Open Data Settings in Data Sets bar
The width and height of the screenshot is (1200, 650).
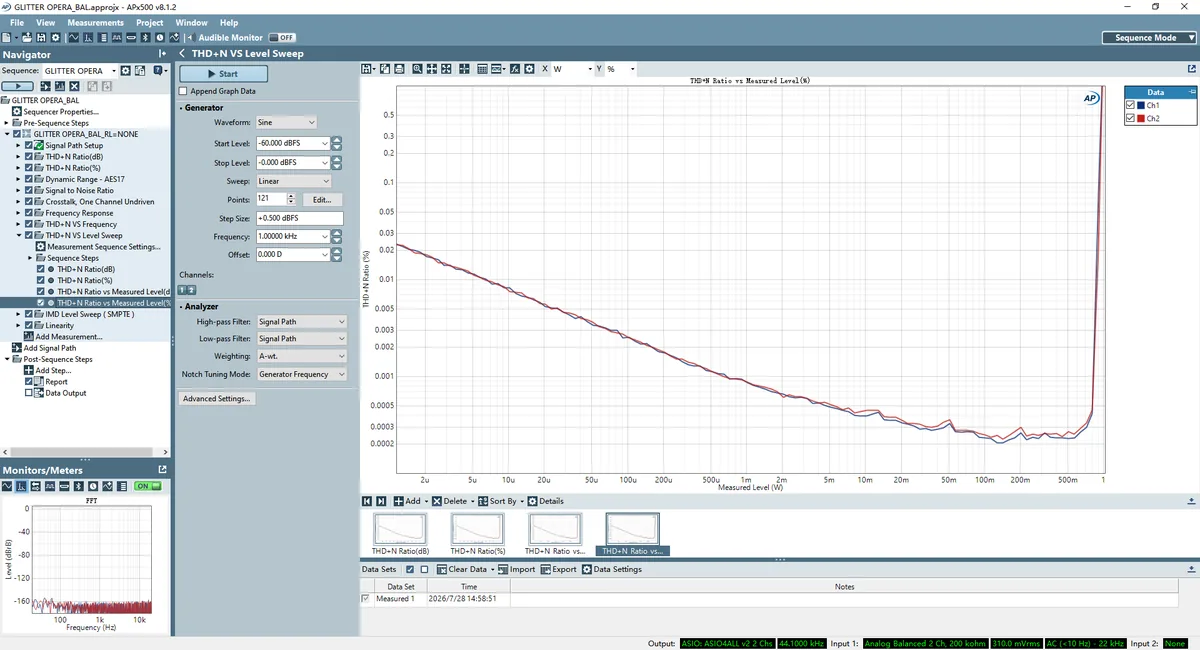pos(612,569)
